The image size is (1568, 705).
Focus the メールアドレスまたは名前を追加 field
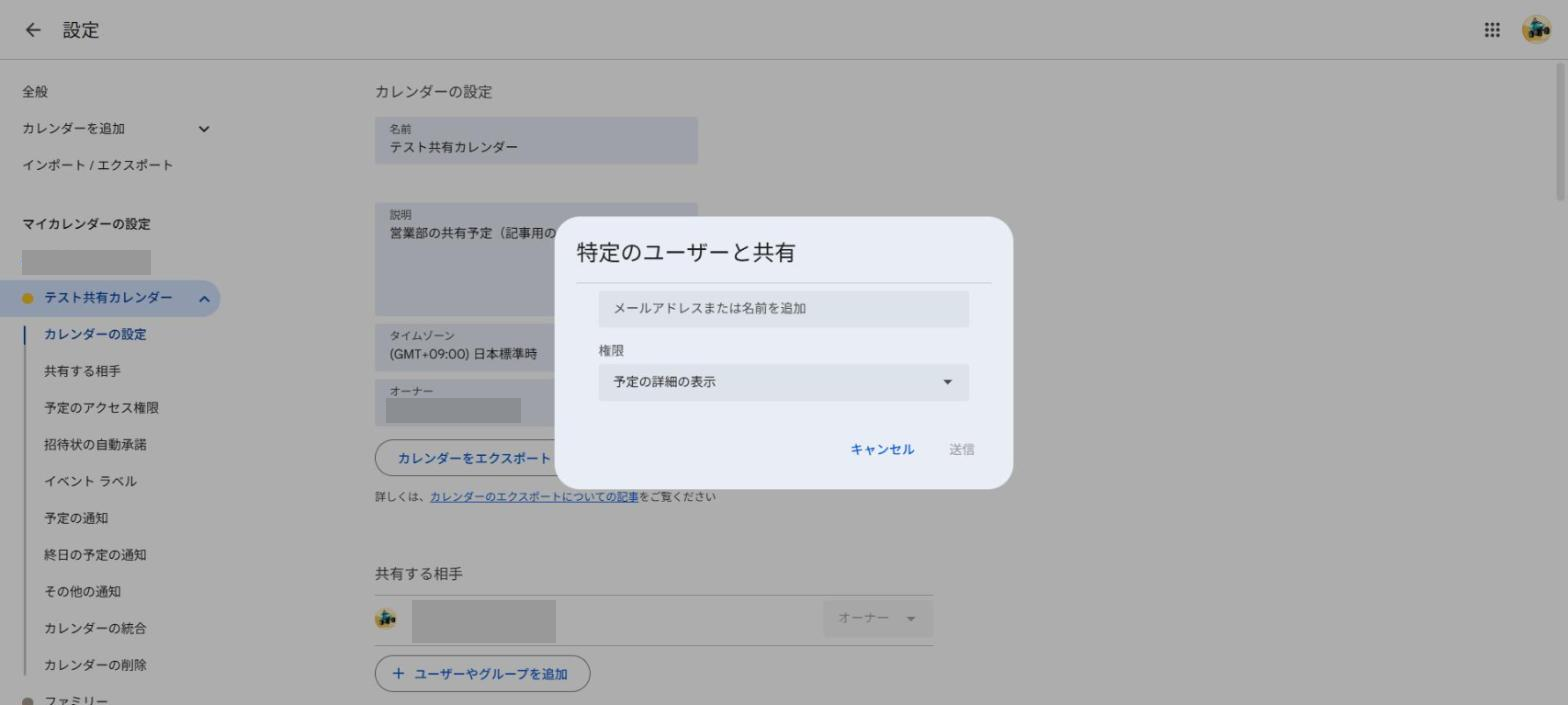[x=783, y=309]
